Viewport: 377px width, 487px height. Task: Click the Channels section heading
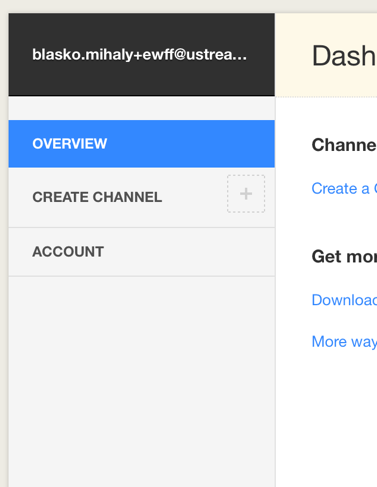pyautogui.click(x=344, y=145)
